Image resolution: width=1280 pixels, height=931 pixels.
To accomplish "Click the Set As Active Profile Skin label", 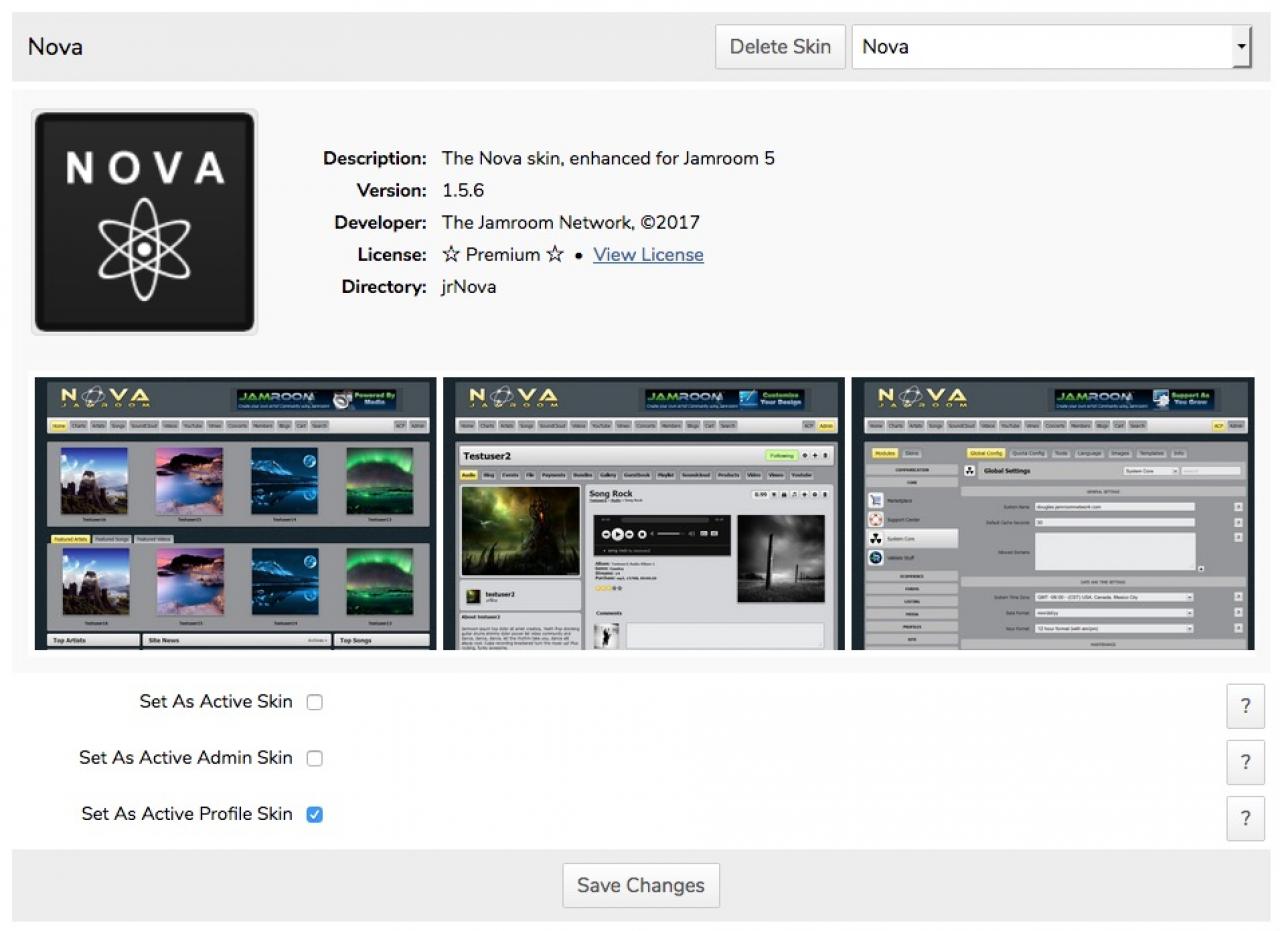I will pyautogui.click(x=187, y=814).
